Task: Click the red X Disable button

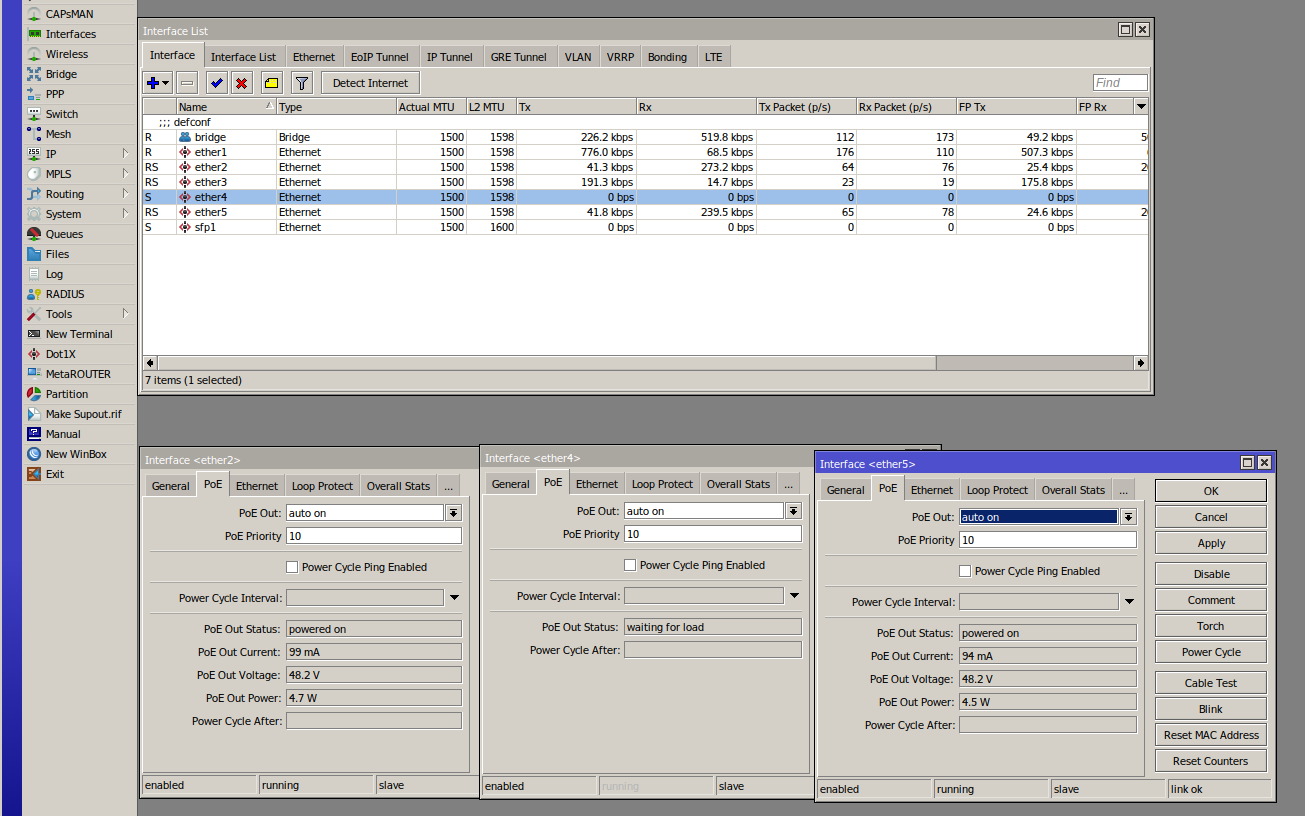Action: click(x=242, y=83)
